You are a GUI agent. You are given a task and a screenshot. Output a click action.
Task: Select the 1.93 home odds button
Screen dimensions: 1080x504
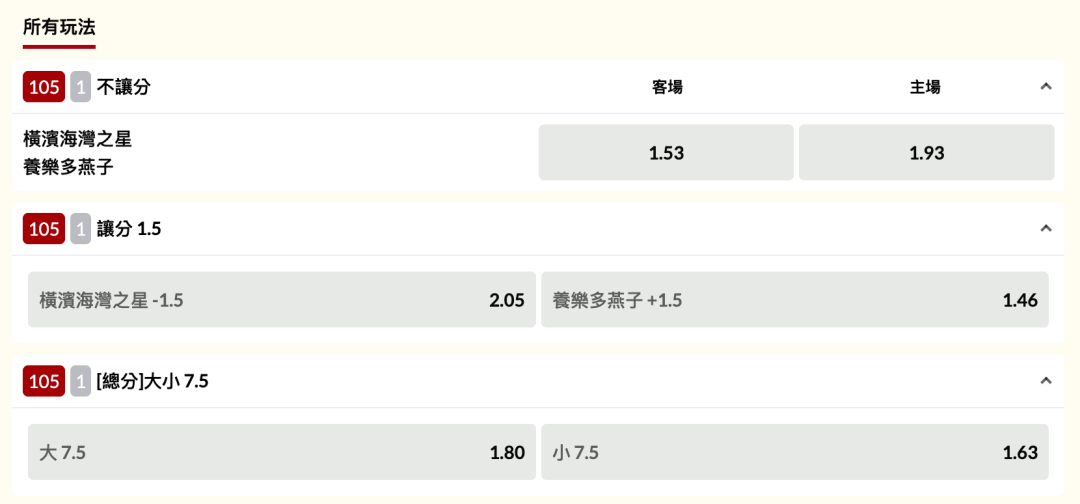(926, 153)
